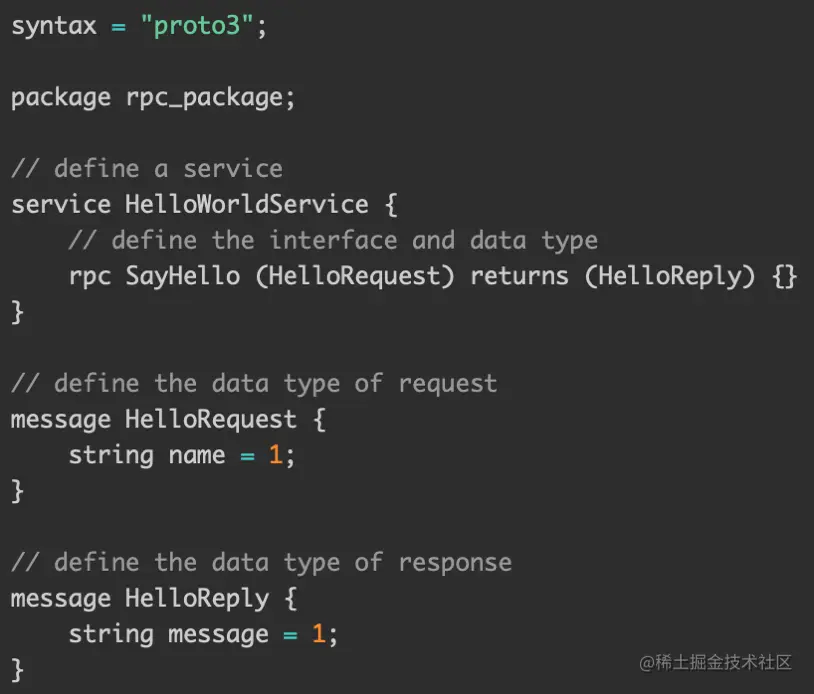Click the name field identifier
The width and height of the screenshot is (814, 694).
point(197,455)
